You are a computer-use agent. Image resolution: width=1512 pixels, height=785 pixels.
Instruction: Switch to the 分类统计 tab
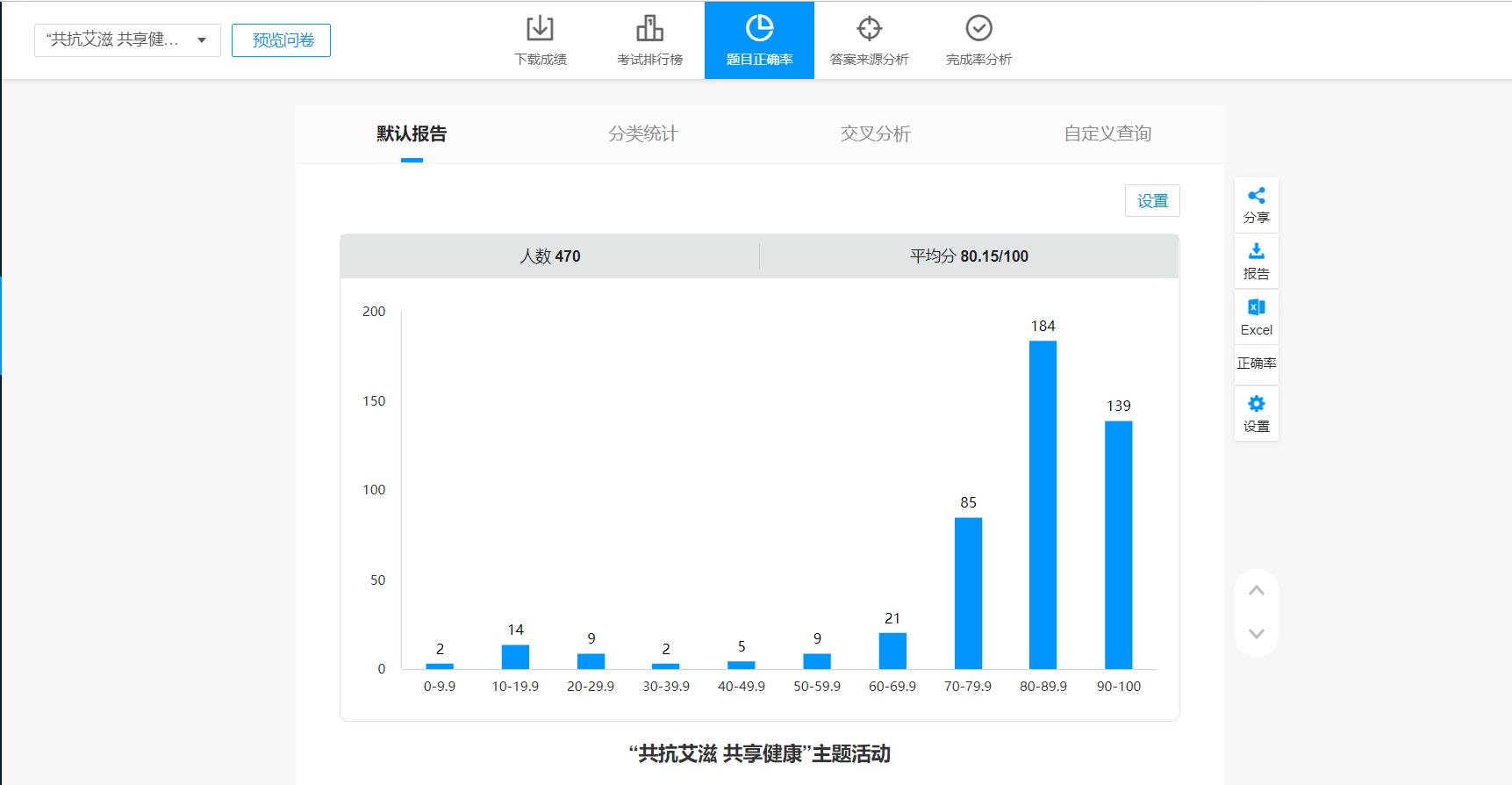click(x=643, y=133)
